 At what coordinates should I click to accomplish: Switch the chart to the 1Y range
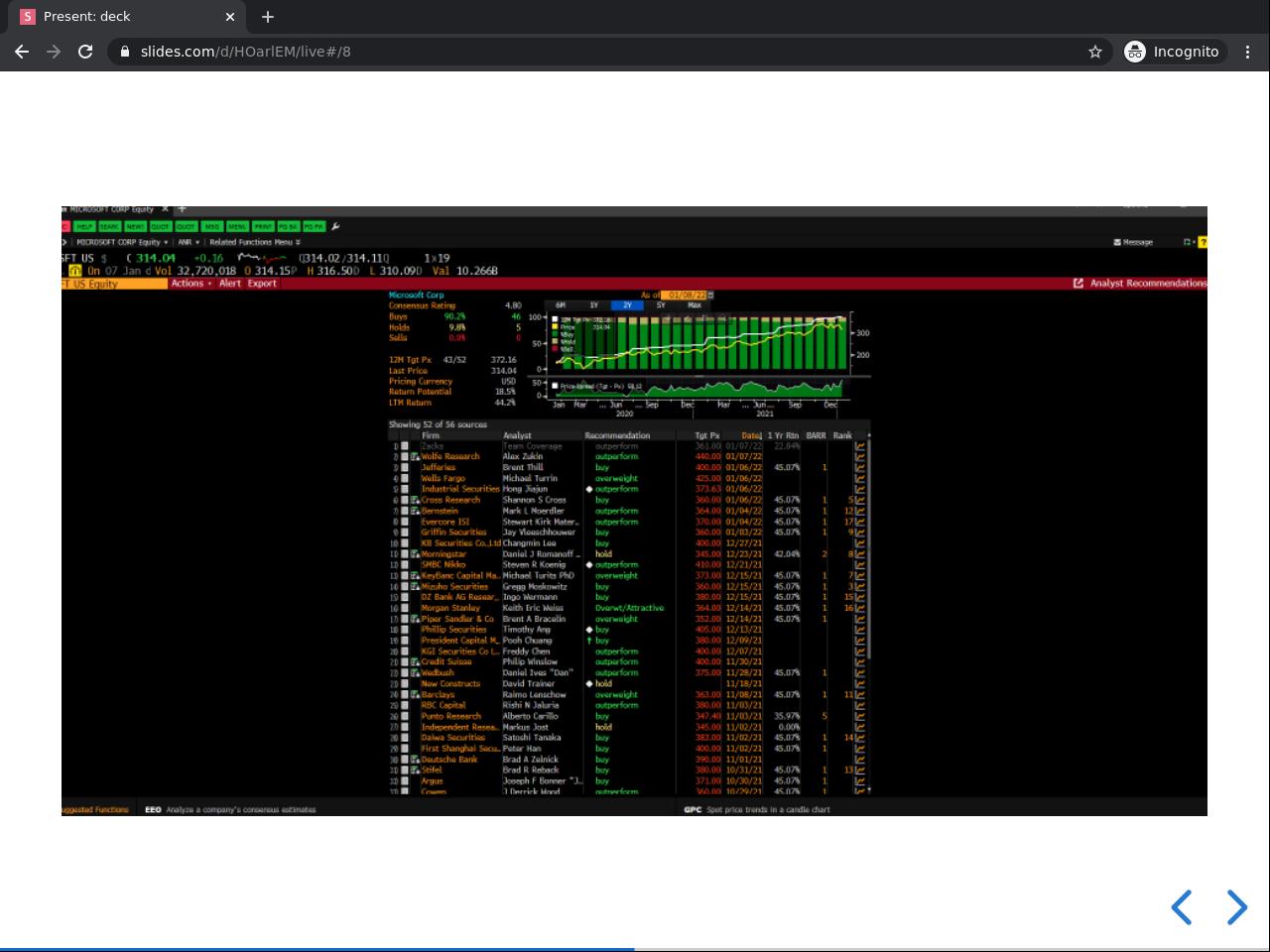pyautogui.click(x=593, y=305)
